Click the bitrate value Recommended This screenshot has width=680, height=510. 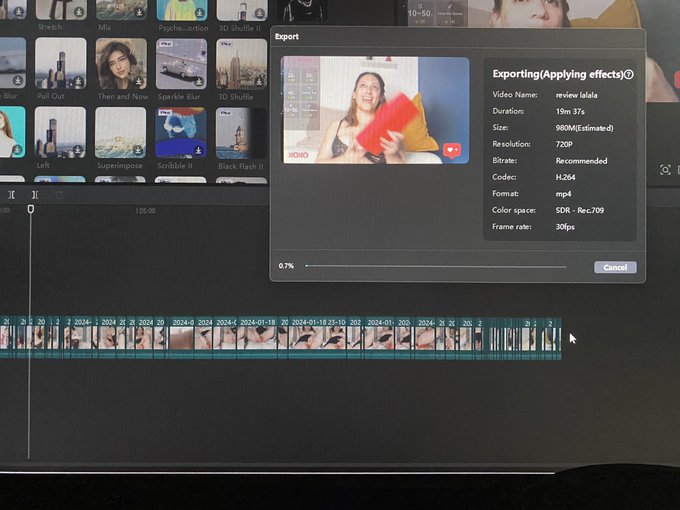pos(581,161)
